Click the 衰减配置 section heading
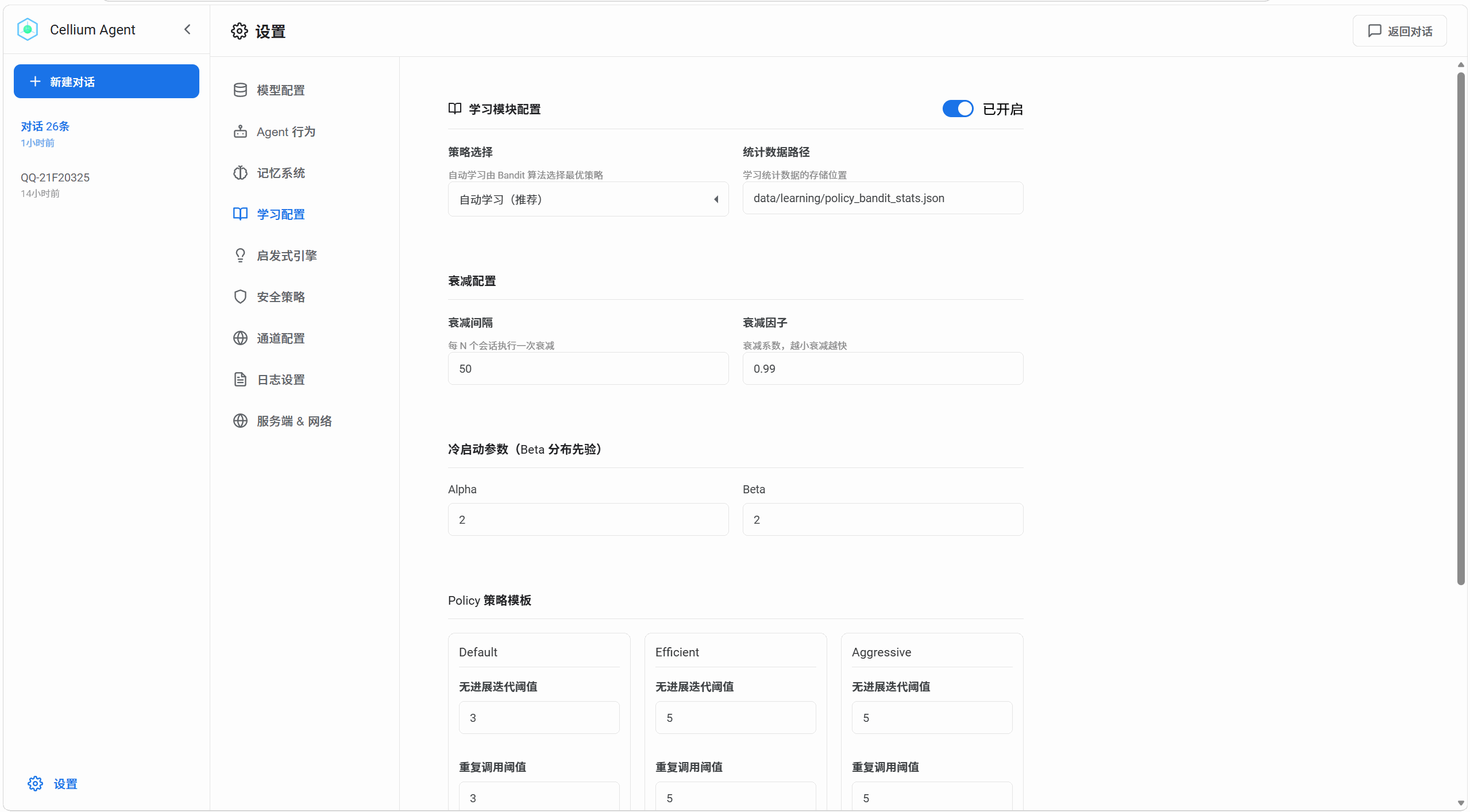The width and height of the screenshot is (1470, 812). pos(472,281)
